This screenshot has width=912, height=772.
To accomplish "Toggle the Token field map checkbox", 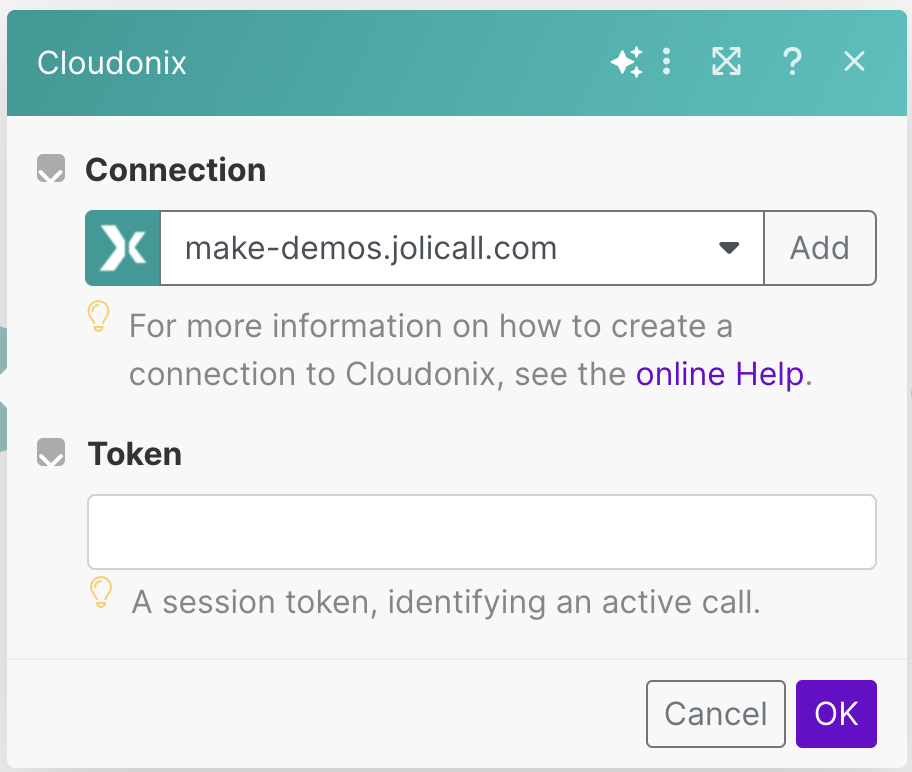I will [x=51, y=454].
